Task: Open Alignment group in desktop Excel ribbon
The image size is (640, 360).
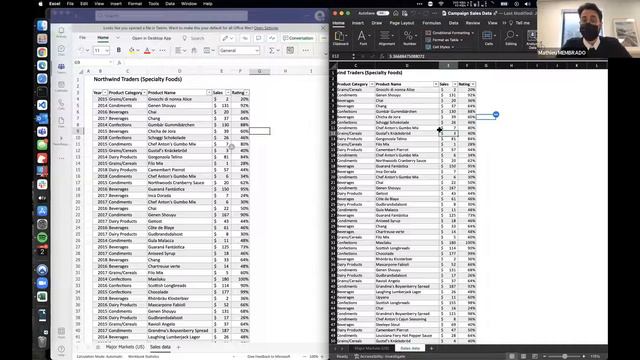Action: click(x=386, y=38)
